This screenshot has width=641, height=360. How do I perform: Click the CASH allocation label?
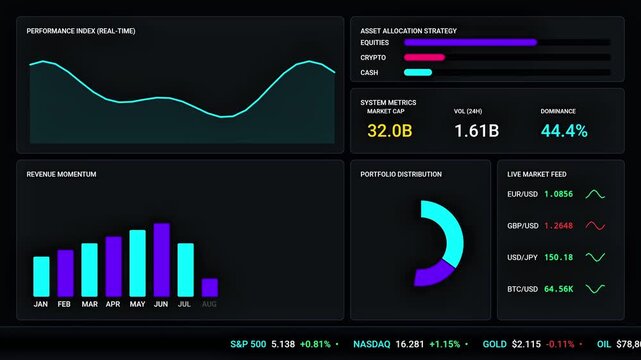369,73
